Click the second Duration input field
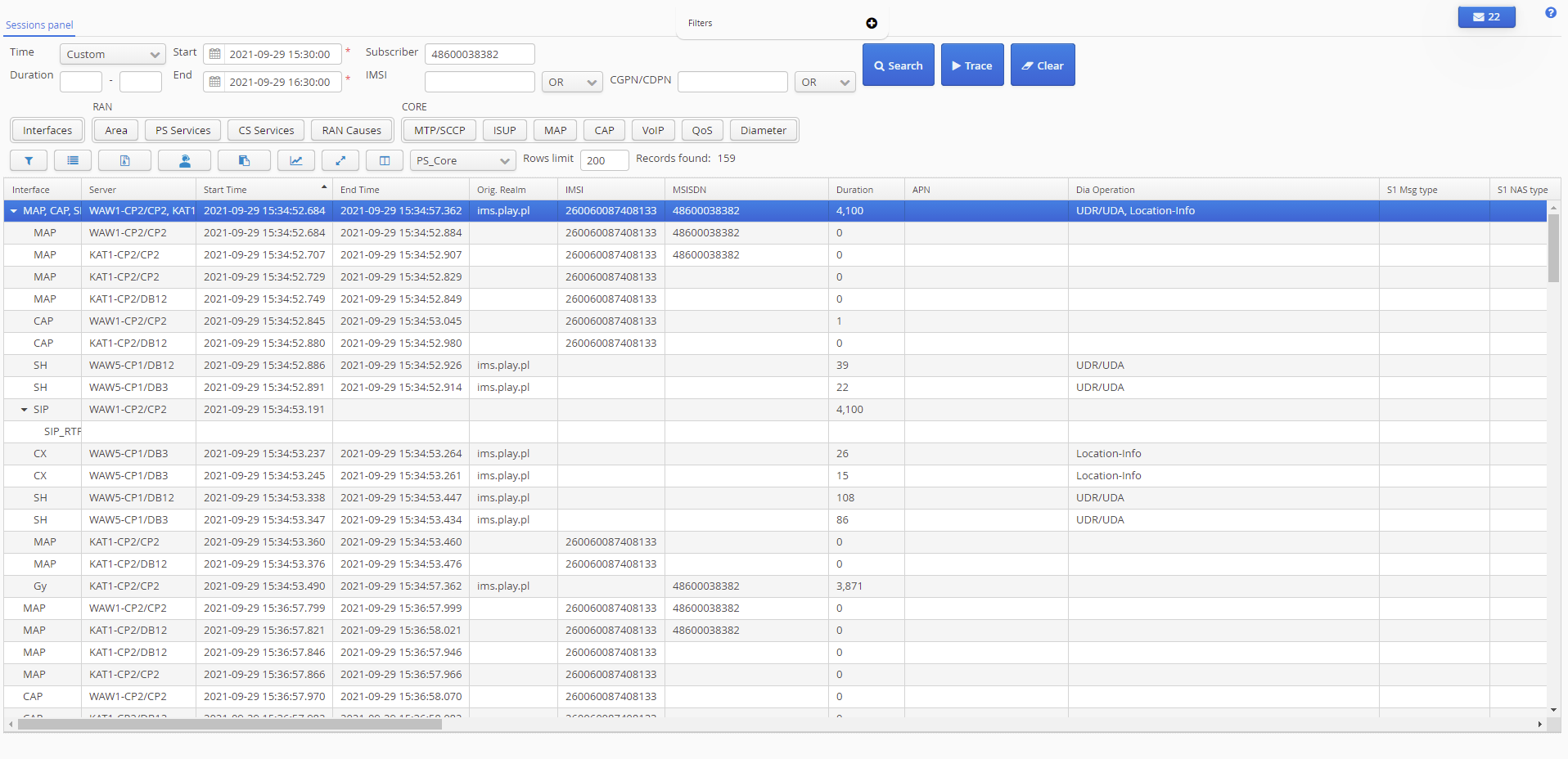Screen dimensions: 1568x759 141,82
